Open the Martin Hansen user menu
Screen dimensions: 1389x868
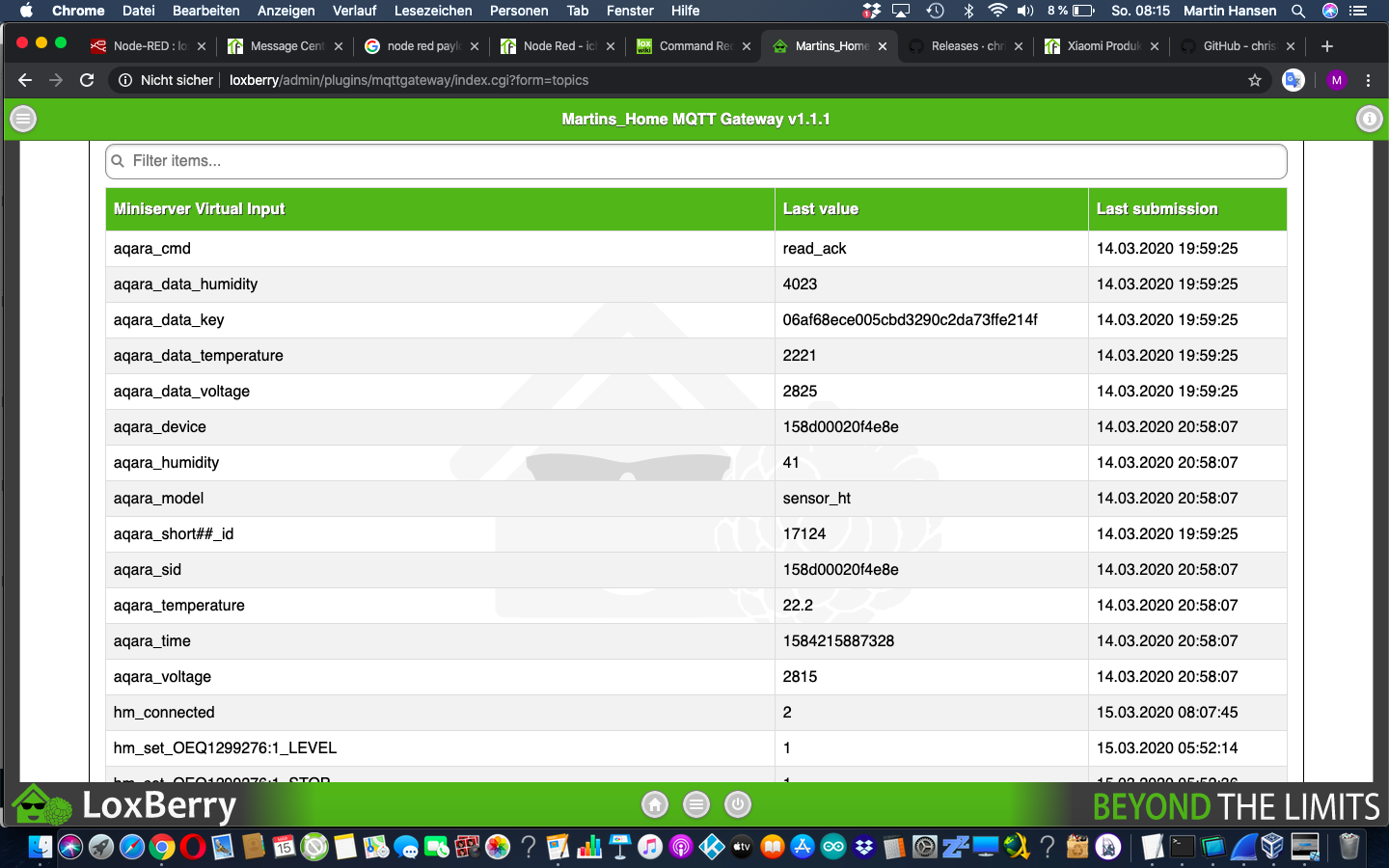pyautogui.click(x=1230, y=11)
